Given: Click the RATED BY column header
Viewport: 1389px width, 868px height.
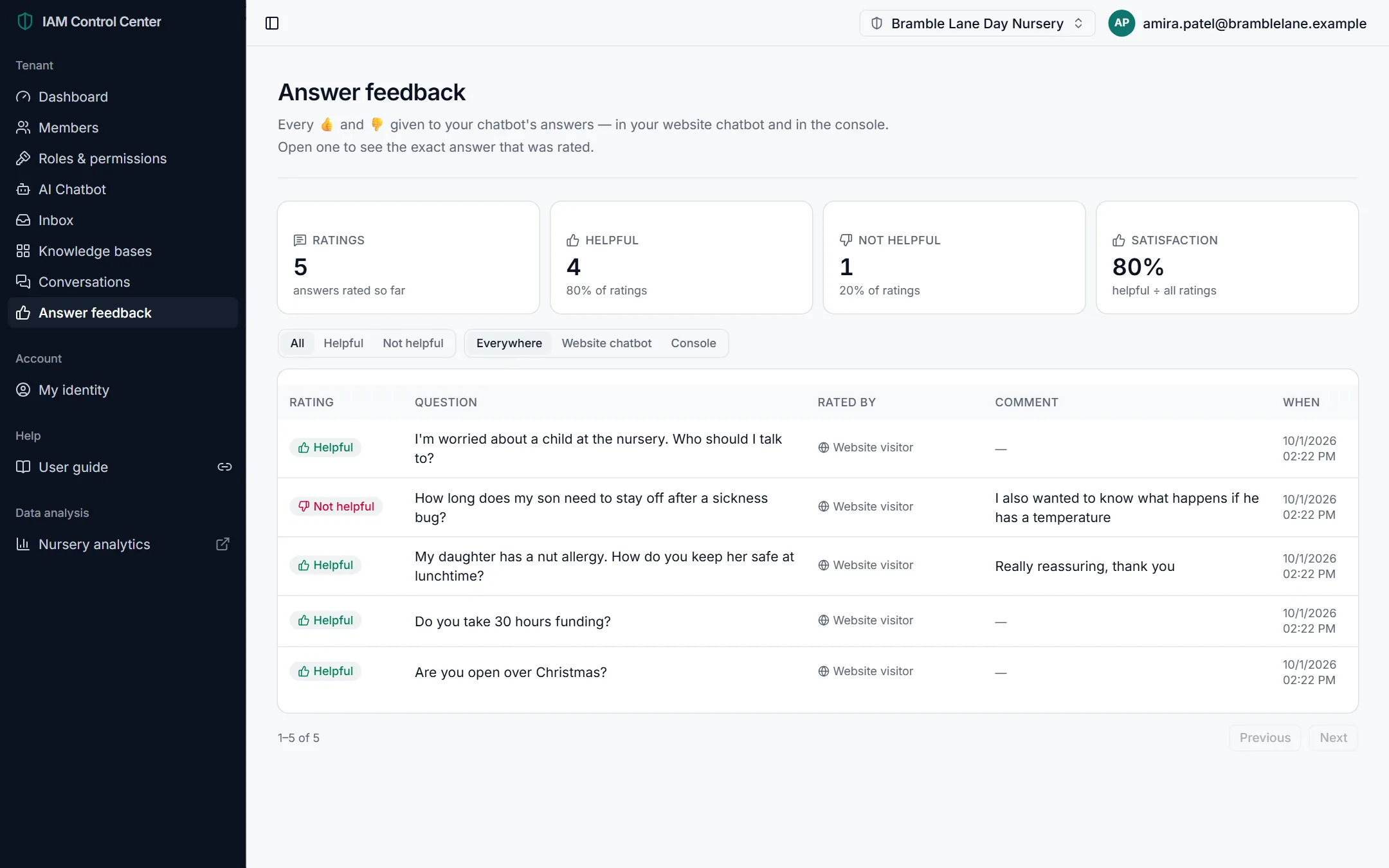Looking at the screenshot, I should (x=846, y=402).
